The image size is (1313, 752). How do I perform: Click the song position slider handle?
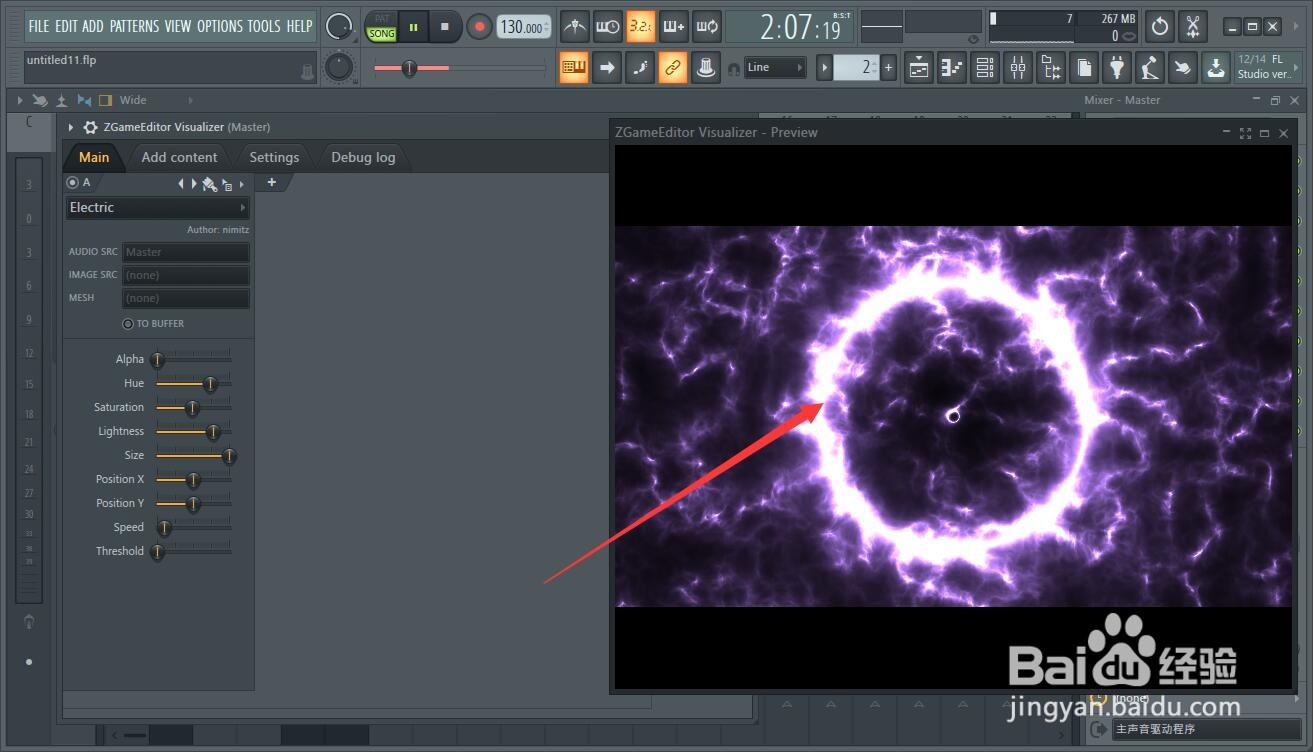(409, 68)
